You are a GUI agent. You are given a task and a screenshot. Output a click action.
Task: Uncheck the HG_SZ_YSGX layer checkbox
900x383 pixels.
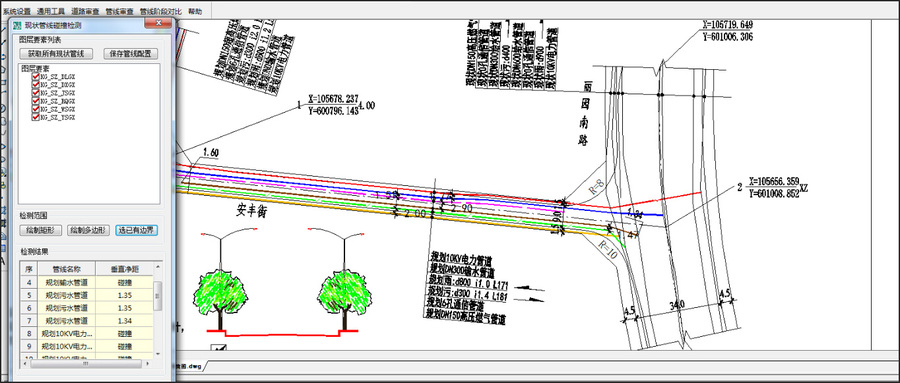point(36,117)
